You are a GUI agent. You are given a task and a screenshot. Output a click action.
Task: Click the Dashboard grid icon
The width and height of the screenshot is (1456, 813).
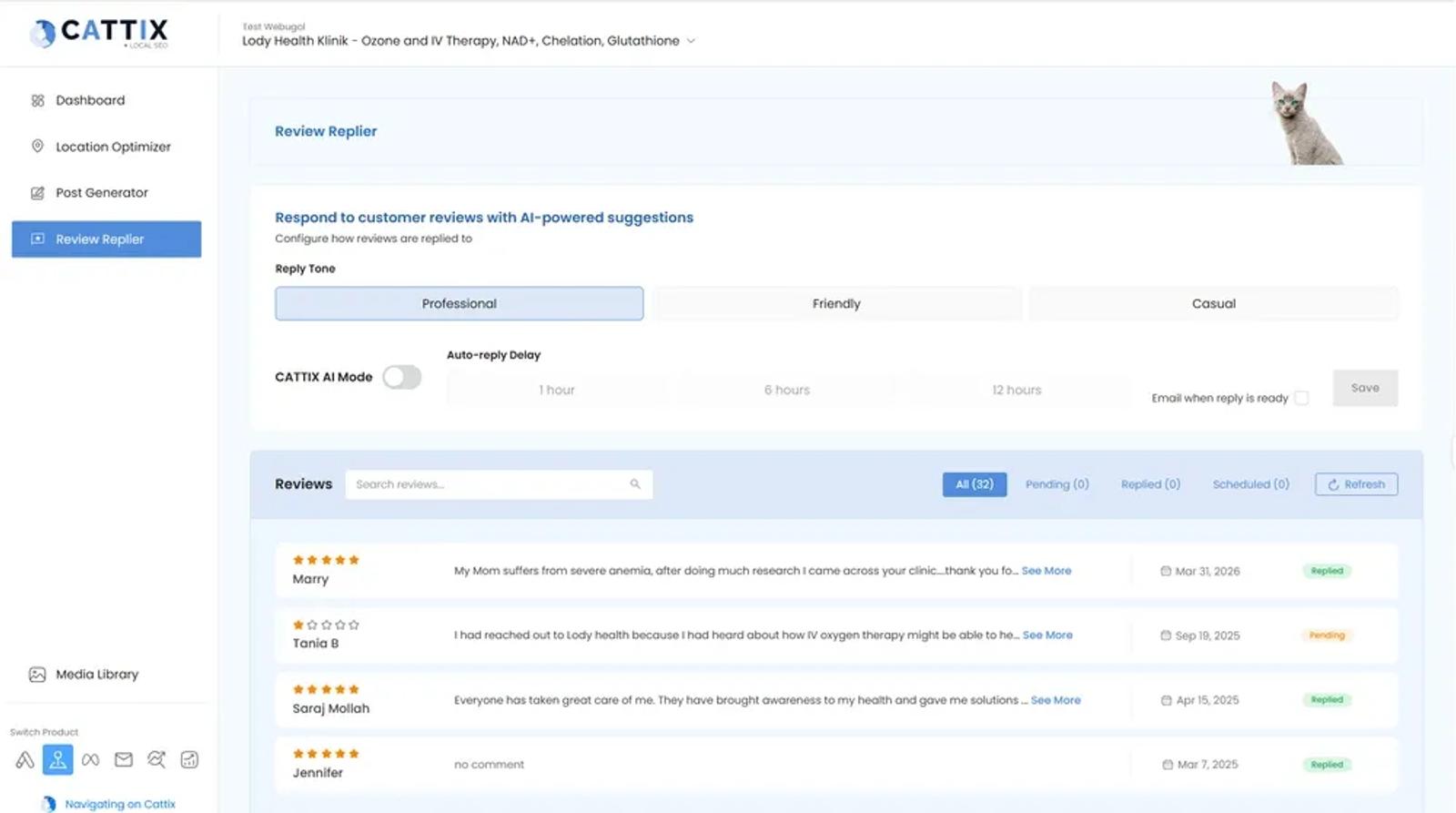(37, 100)
